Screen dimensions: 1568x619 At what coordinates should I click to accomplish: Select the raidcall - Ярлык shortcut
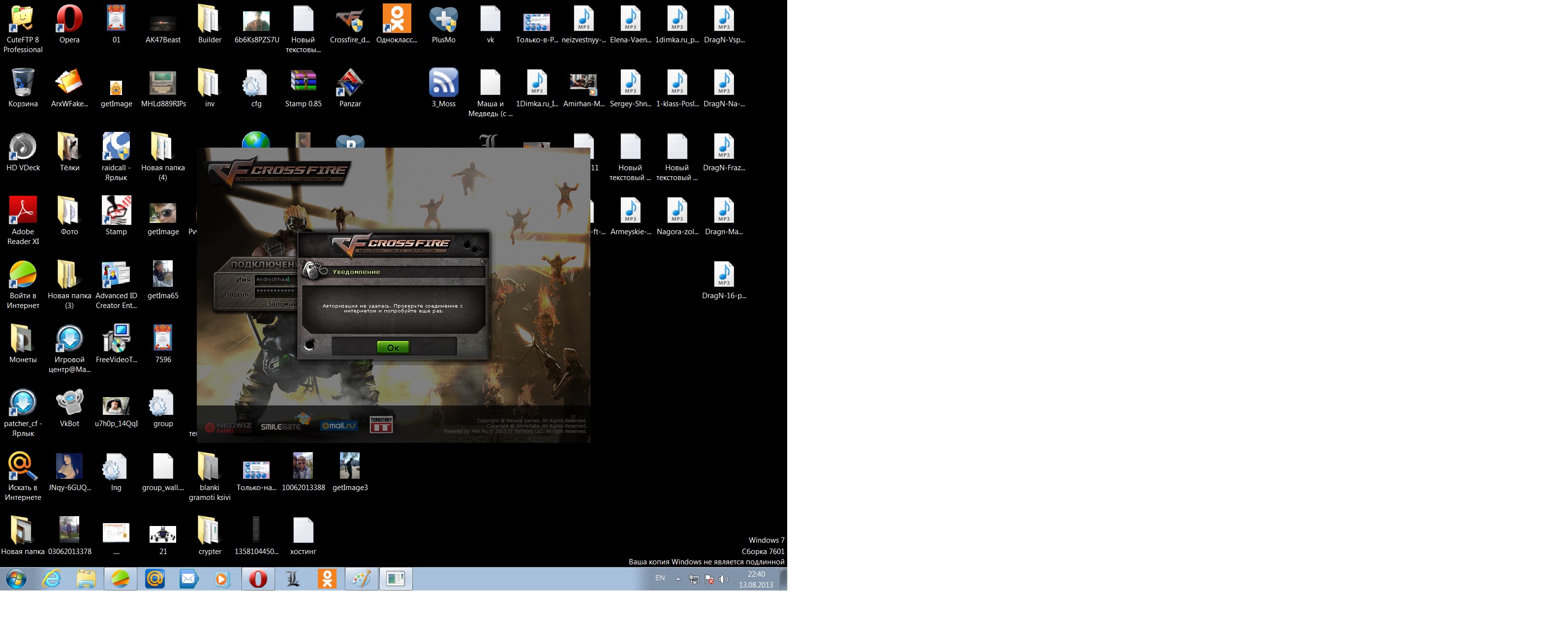[116, 157]
